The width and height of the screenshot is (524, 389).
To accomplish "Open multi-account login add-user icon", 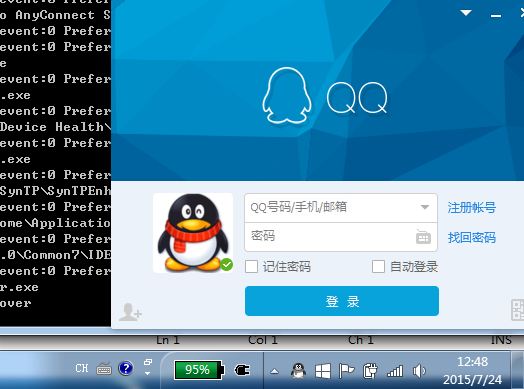I will [130, 312].
